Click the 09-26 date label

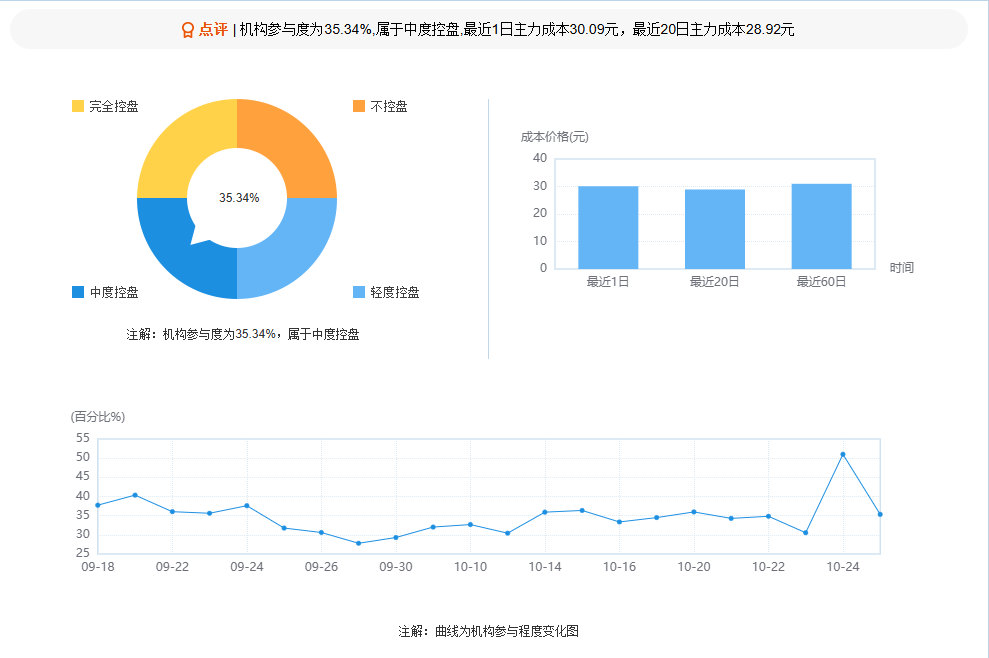(x=321, y=567)
